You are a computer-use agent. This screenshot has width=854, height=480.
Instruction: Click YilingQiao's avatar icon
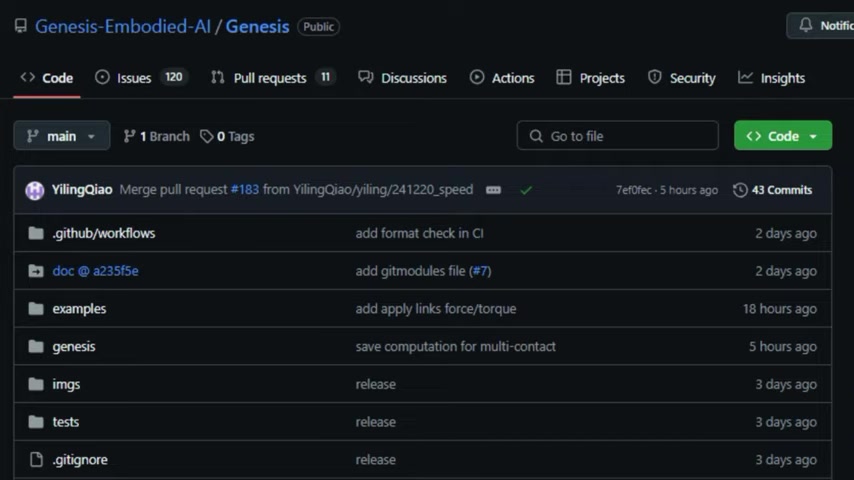pyautogui.click(x=34, y=190)
